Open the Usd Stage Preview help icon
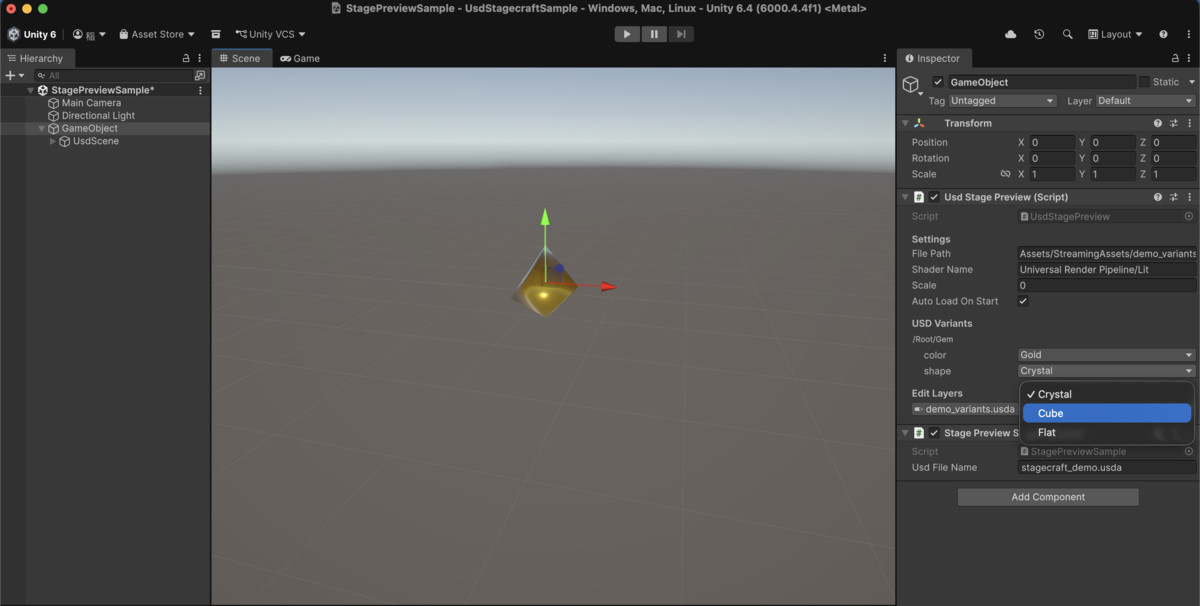1200x606 pixels. coord(1158,197)
